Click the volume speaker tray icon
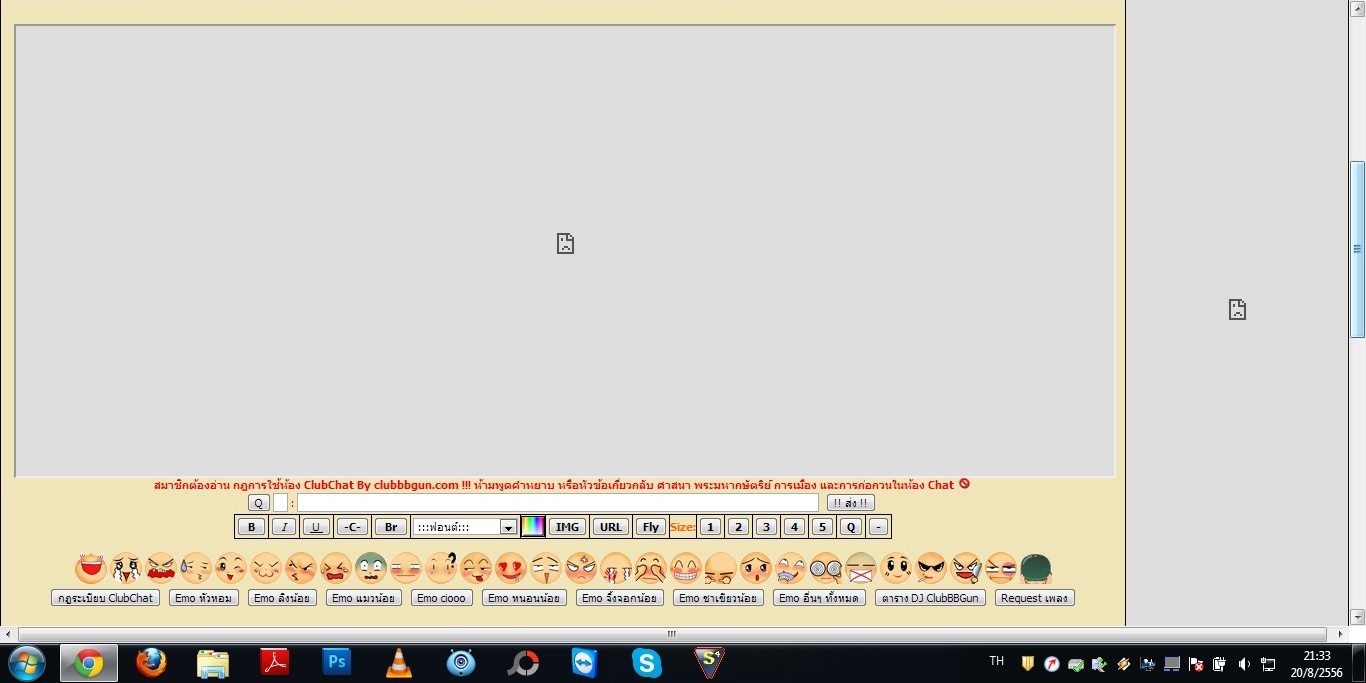The width and height of the screenshot is (1366, 683). tap(1244, 664)
